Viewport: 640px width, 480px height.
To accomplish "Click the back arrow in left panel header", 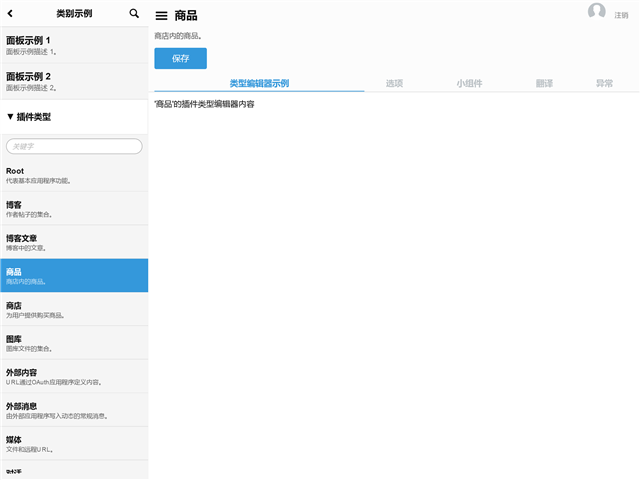I will coord(11,14).
